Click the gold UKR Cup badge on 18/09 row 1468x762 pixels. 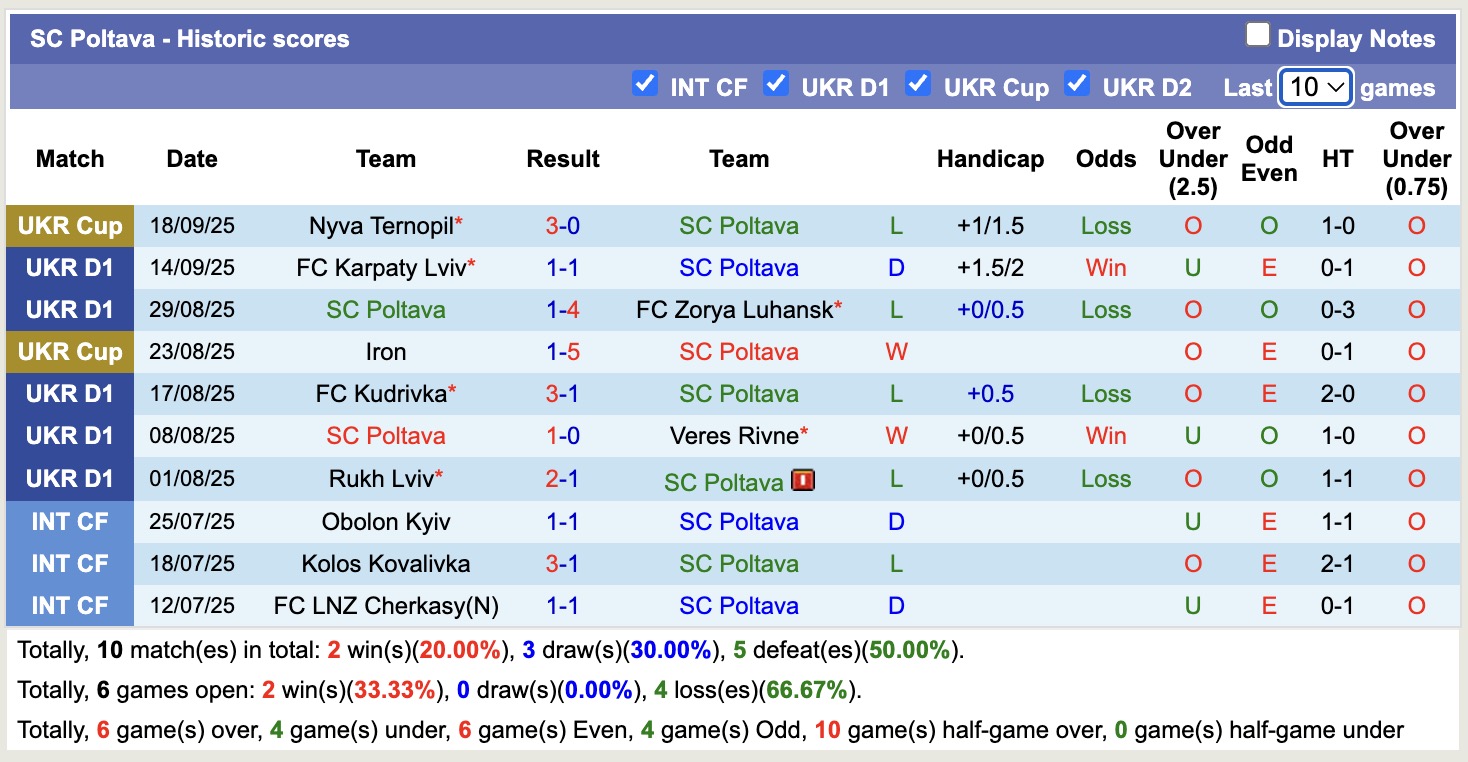pos(69,225)
